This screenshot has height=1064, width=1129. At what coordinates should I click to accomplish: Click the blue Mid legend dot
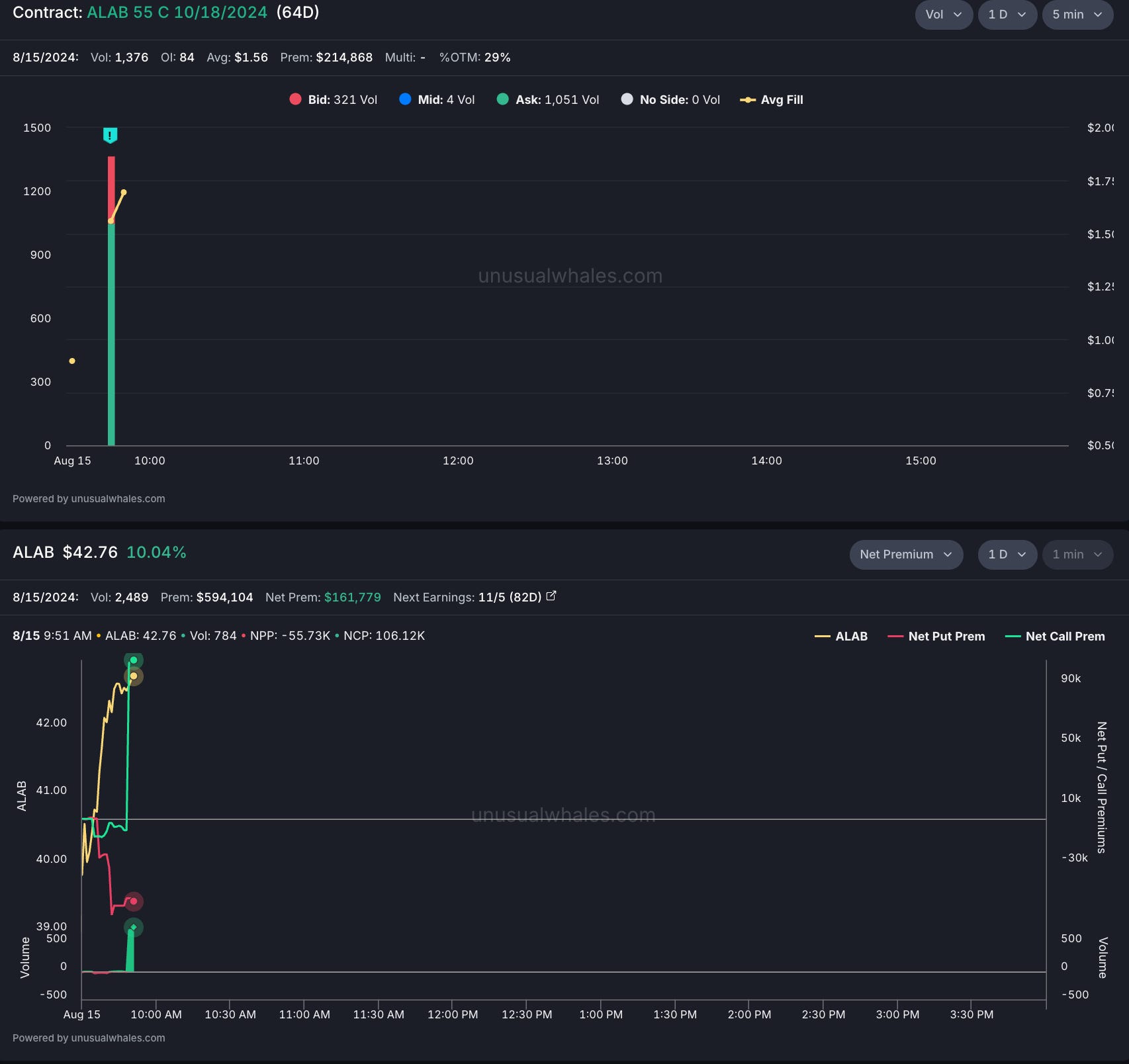click(405, 99)
